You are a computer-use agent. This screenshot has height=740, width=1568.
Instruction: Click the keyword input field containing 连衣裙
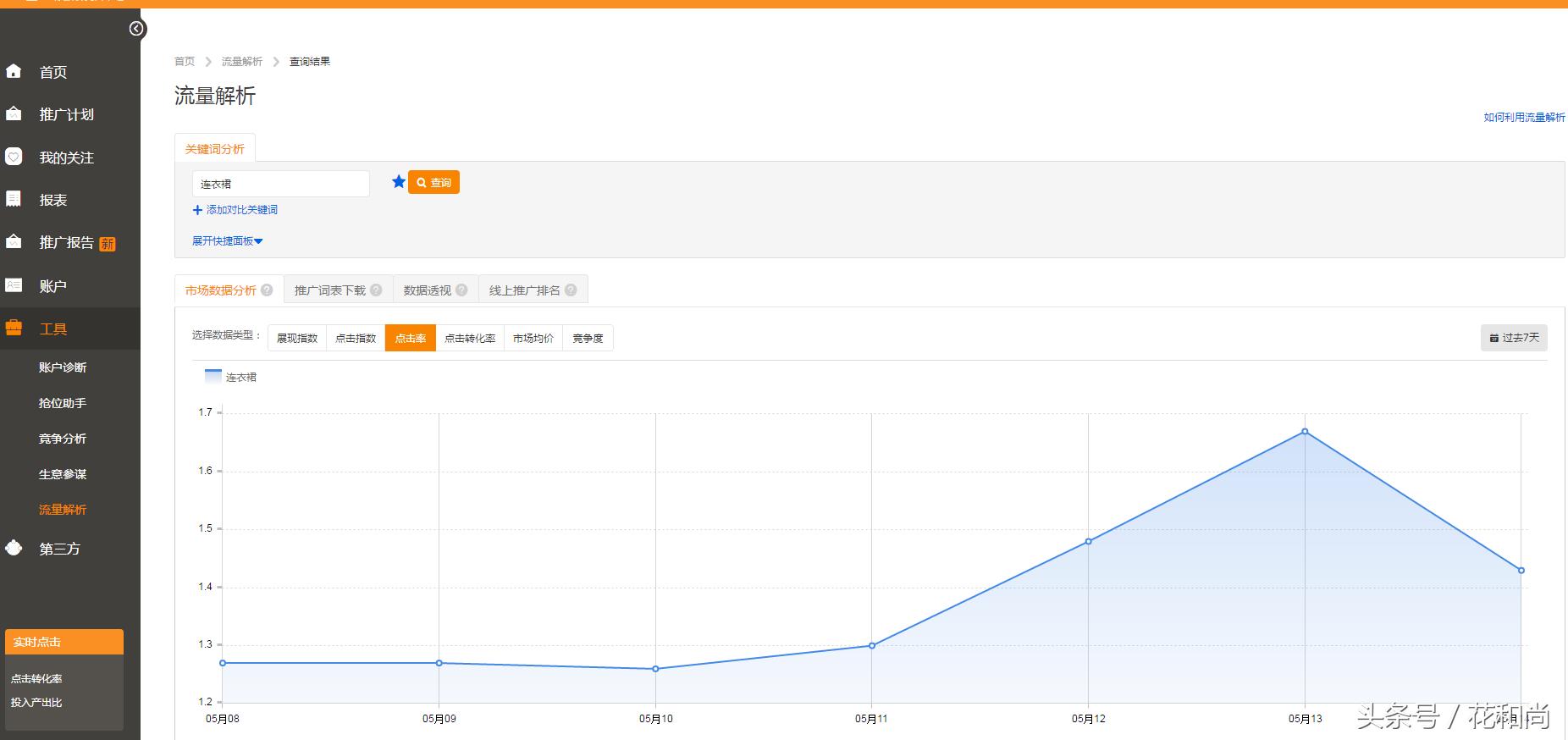(280, 184)
